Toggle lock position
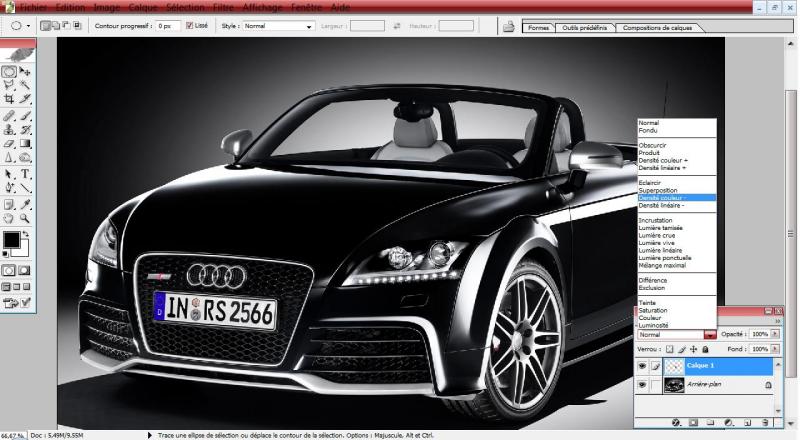The height and width of the screenshot is (440, 800). coord(693,349)
